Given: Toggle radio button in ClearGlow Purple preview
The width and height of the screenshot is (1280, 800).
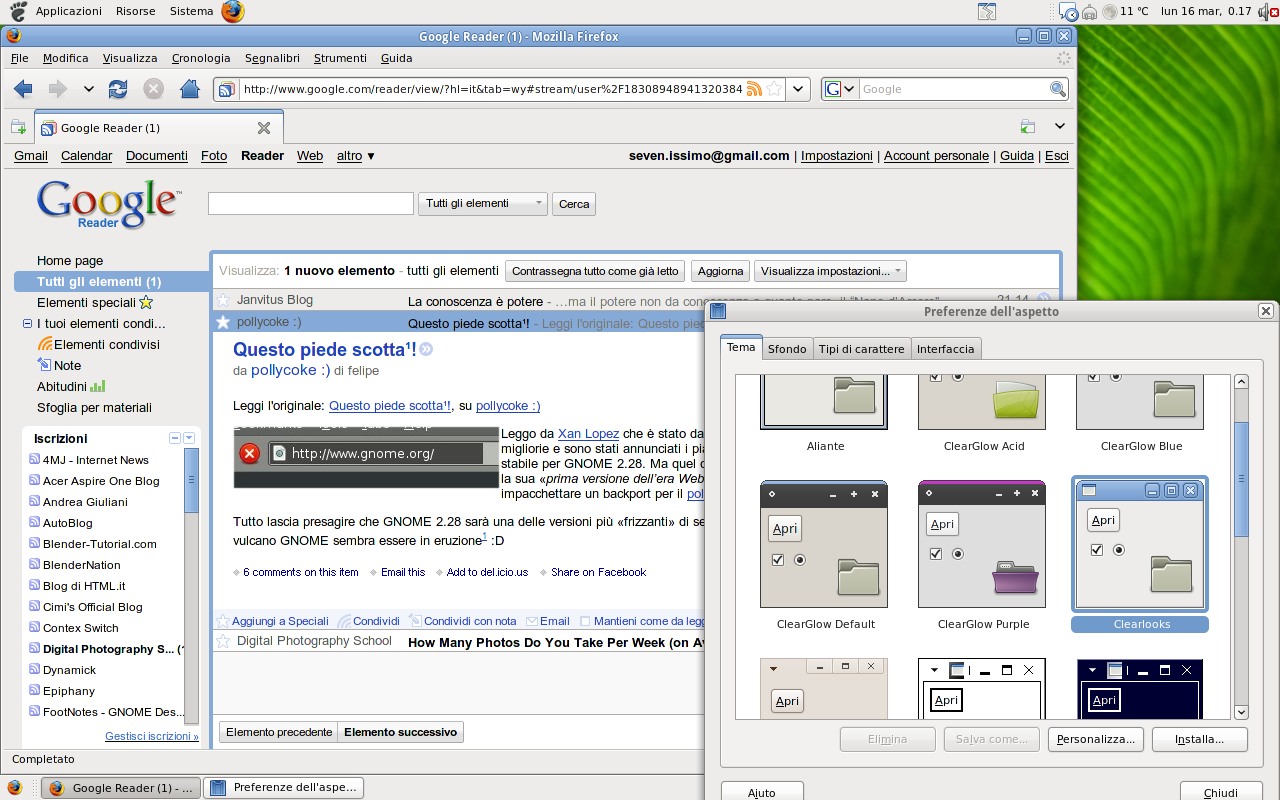Looking at the screenshot, I should coord(958,554).
